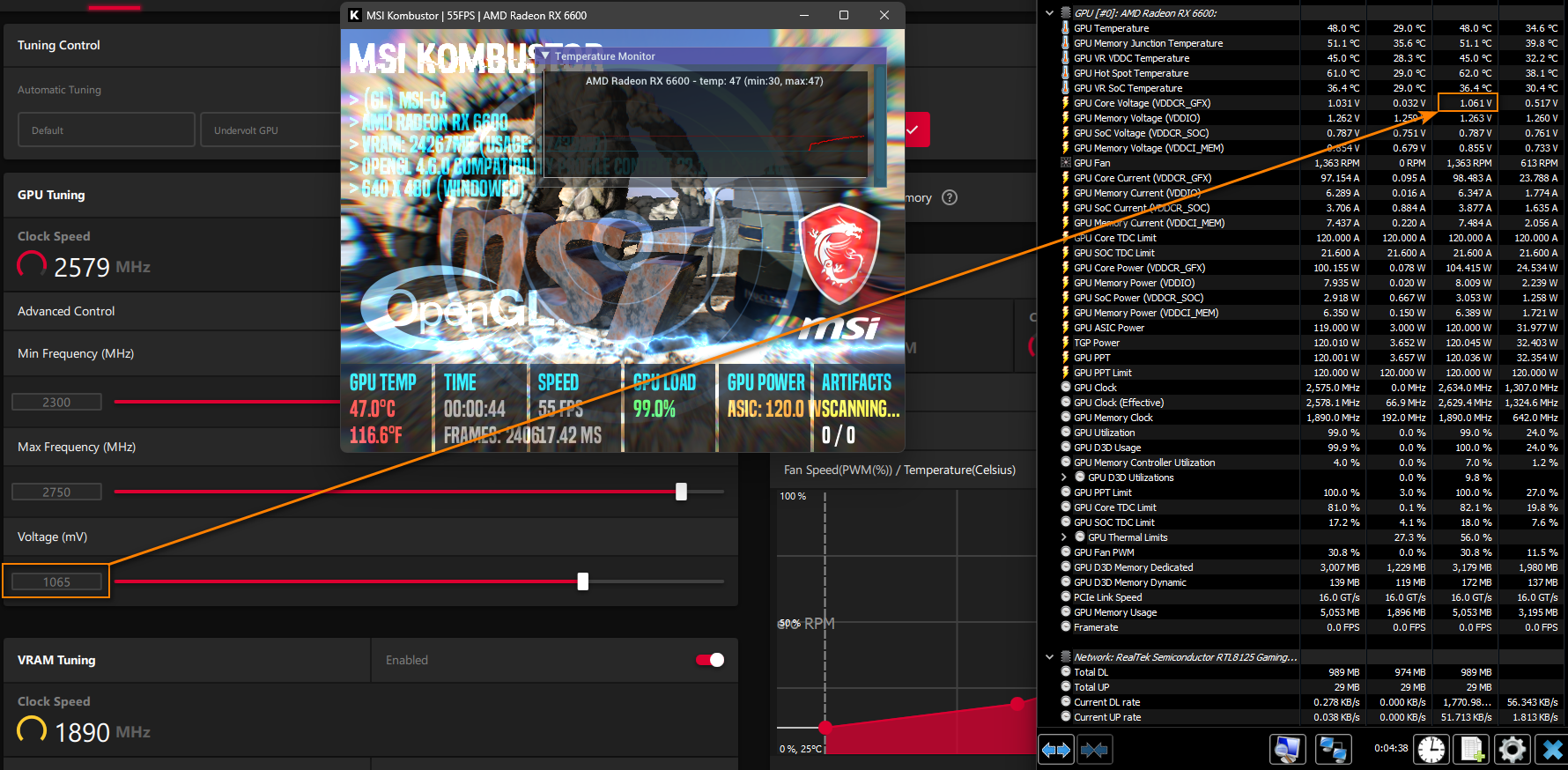Viewport: 1568px width, 770px height.
Task: Click the lightning icon beside TGP Power row
Action: (x=1066, y=343)
